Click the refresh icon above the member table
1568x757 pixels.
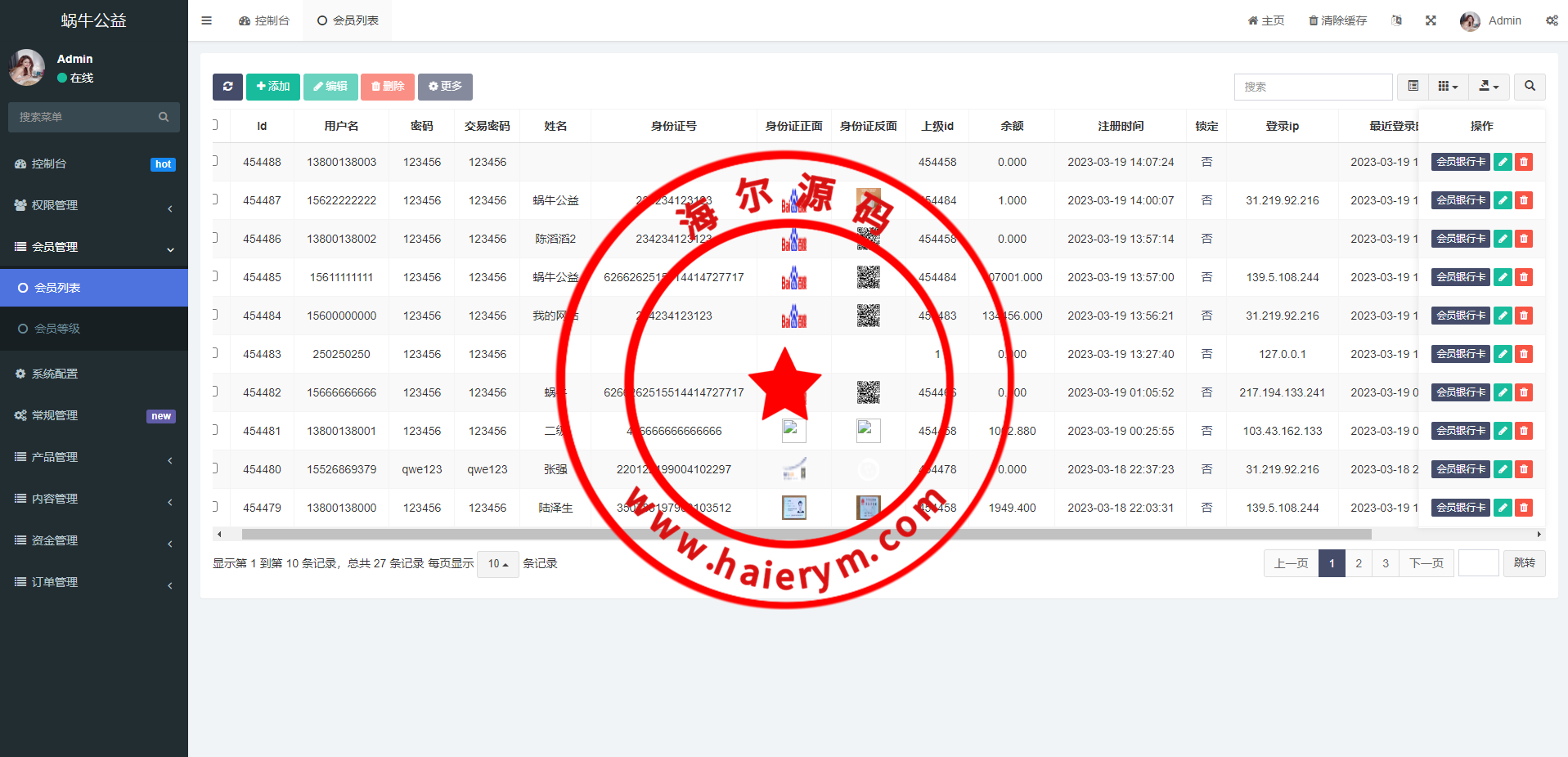coord(227,87)
